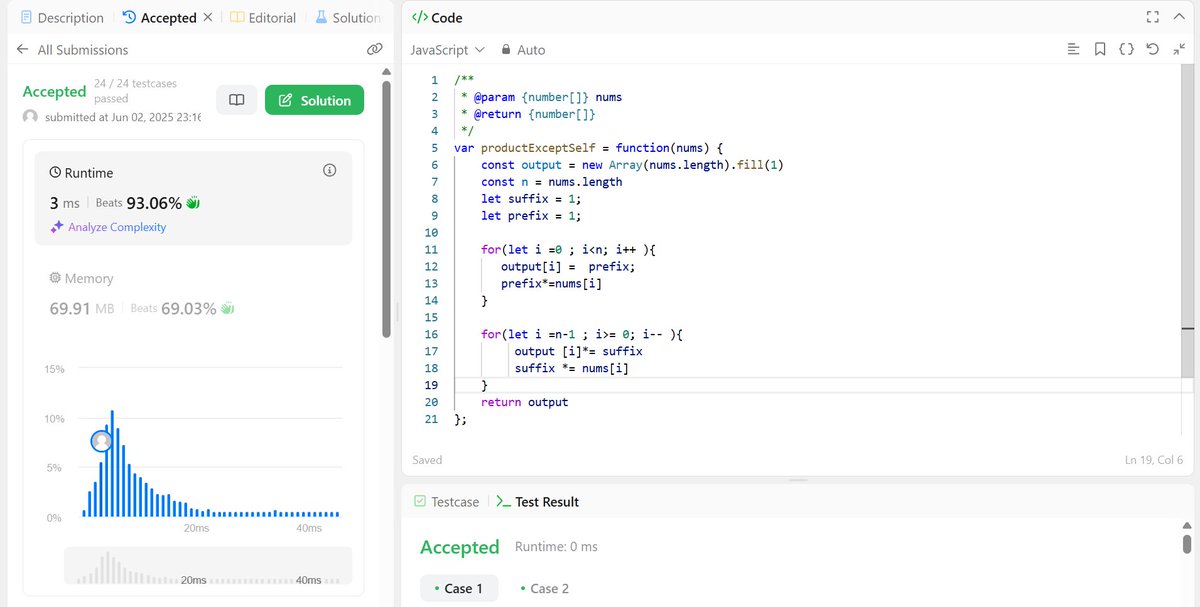The height and width of the screenshot is (607, 1200).
Task: Switch to the Test Result tab
Action: coord(537,502)
